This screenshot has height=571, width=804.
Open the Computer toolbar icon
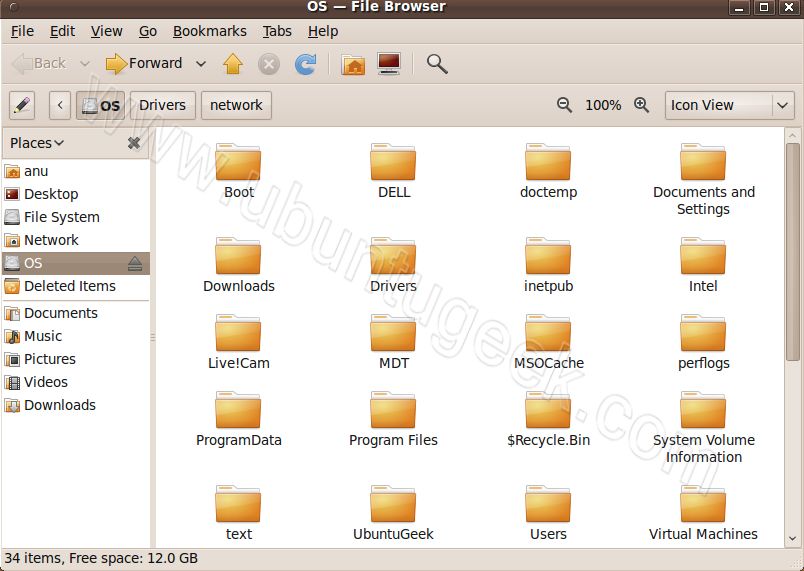389,64
